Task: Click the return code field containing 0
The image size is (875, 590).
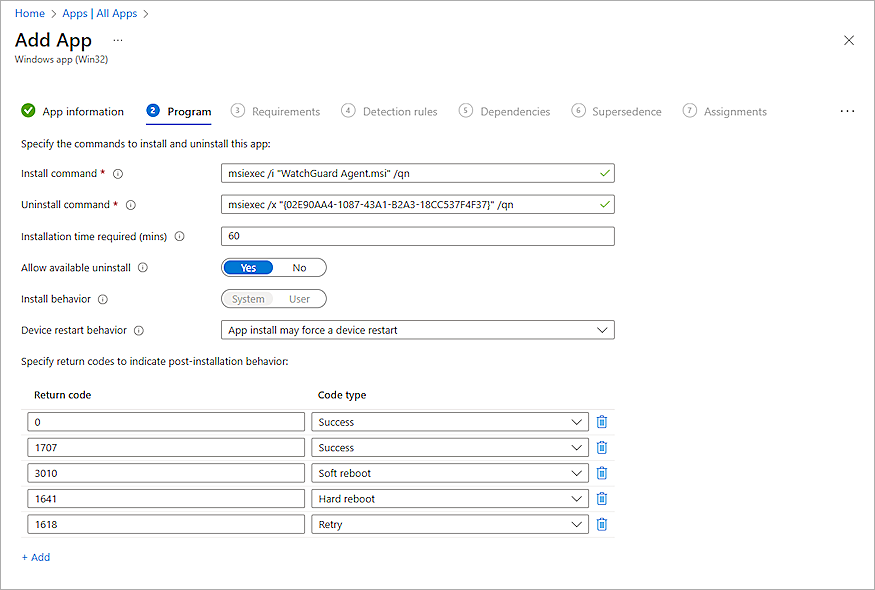Action: click(166, 422)
